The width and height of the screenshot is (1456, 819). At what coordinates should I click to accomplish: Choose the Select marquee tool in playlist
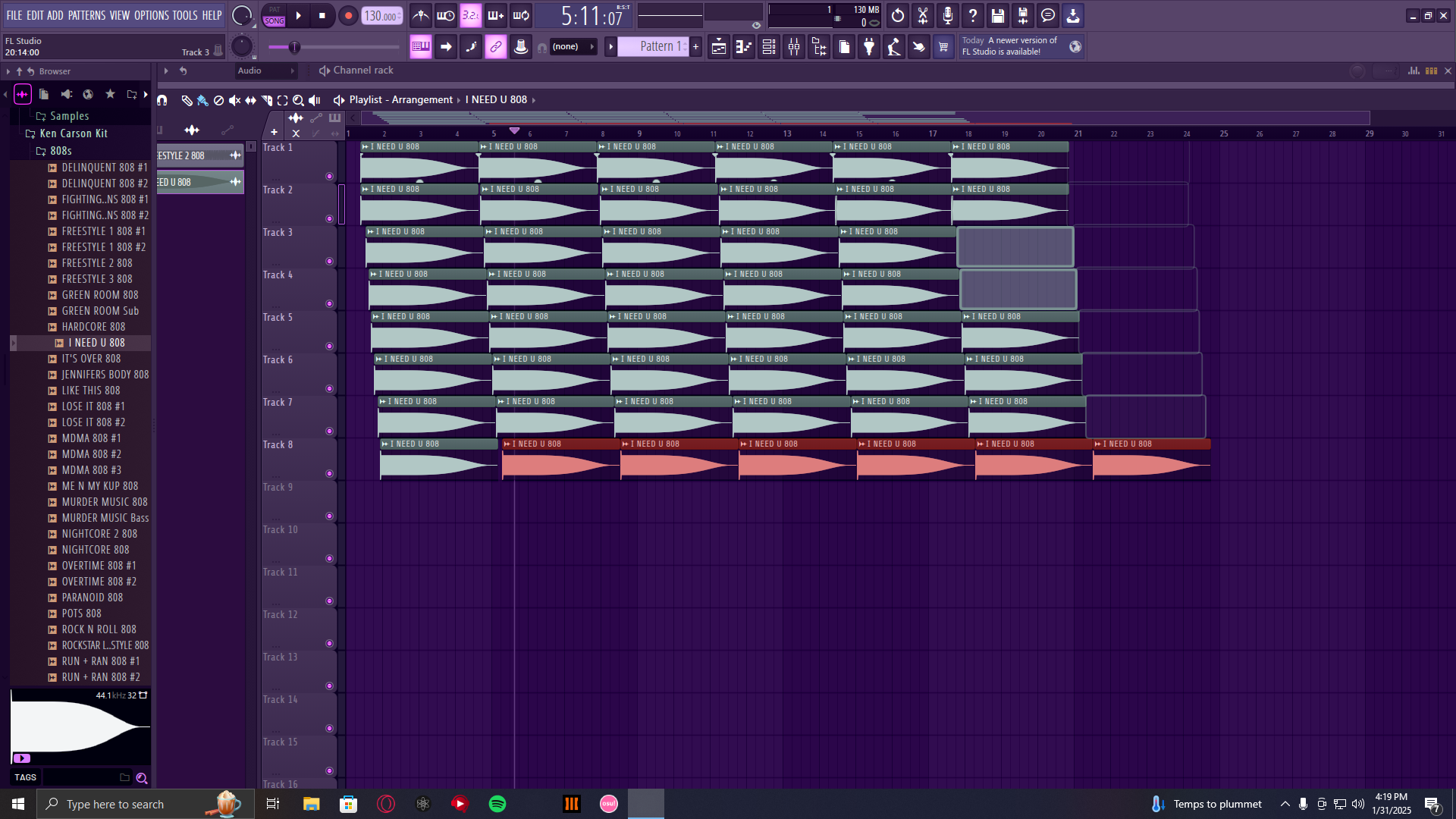282,100
